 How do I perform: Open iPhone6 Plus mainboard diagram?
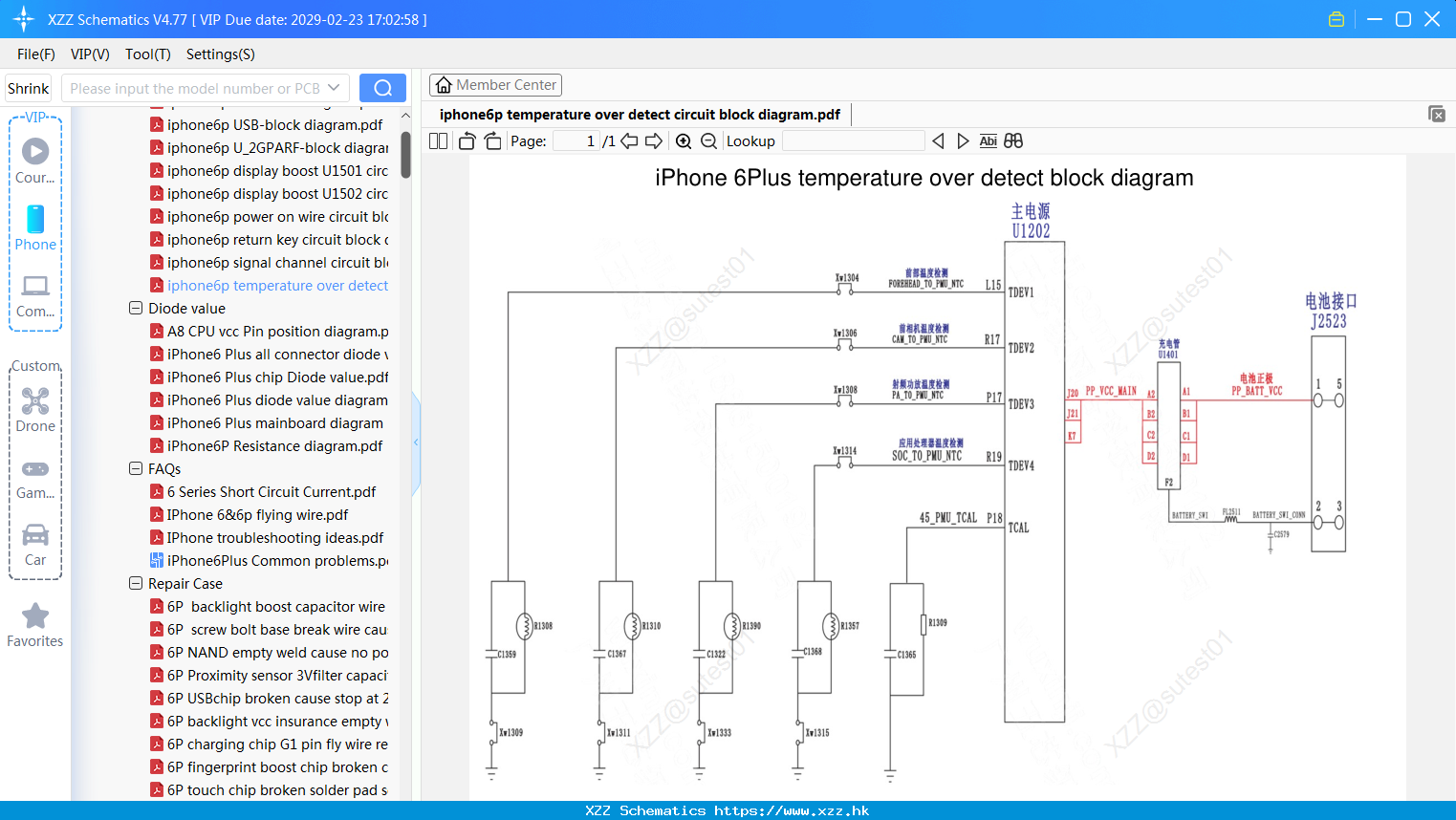coord(267,423)
